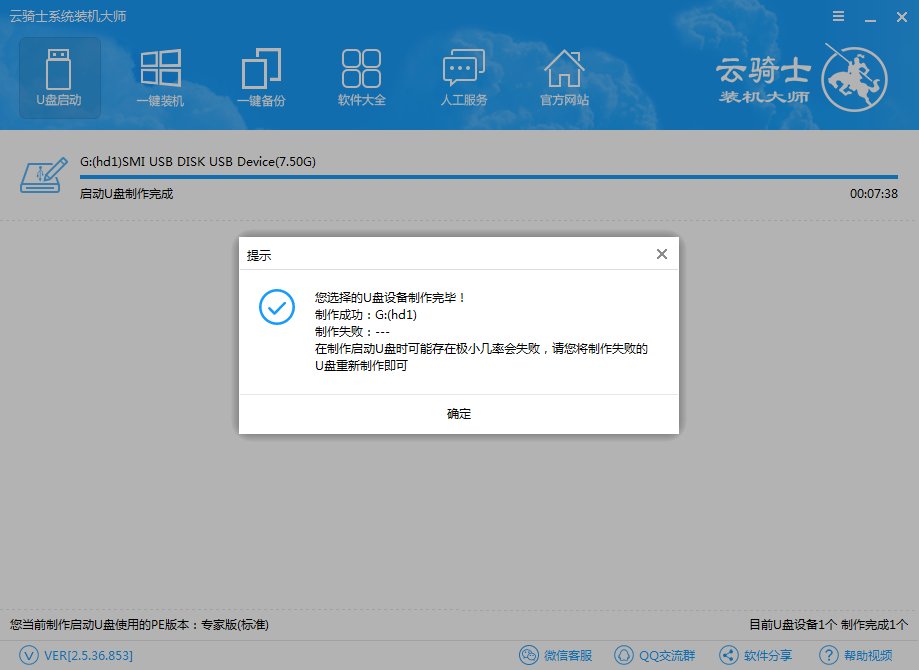Join the QQ交流群 group

click(655, 655)
